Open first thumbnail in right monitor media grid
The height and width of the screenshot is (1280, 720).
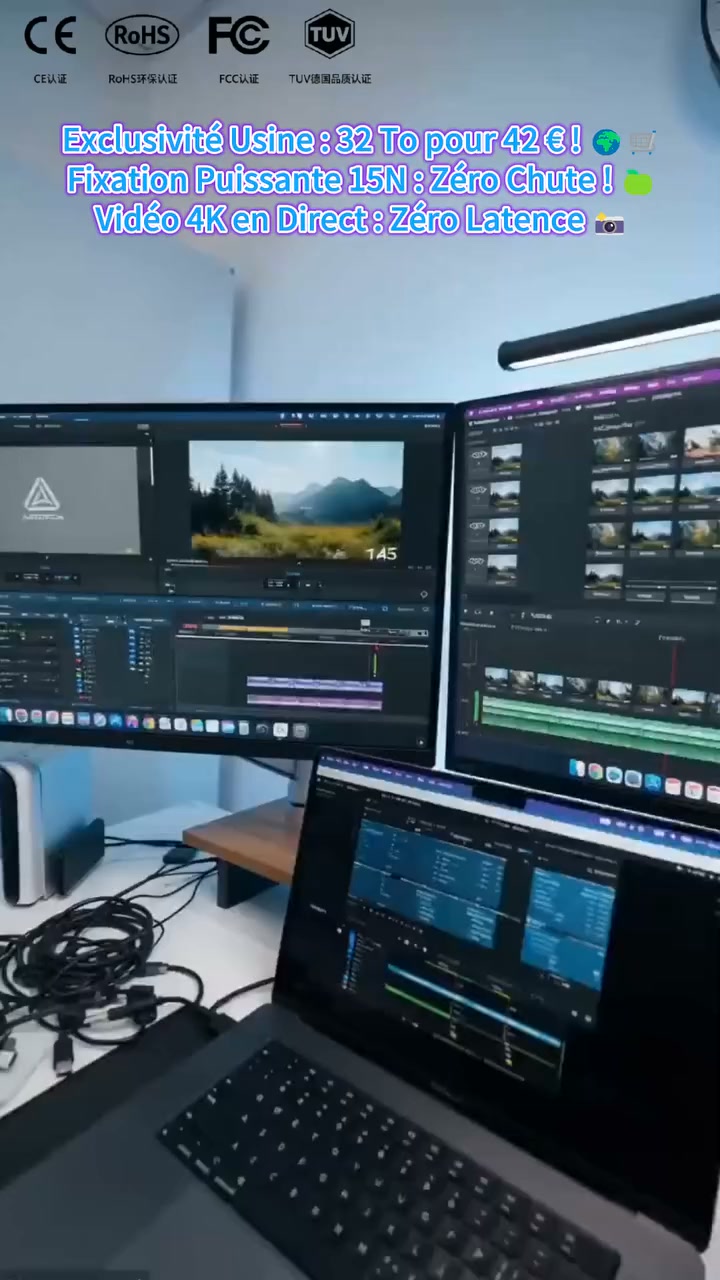pos(611,450)
